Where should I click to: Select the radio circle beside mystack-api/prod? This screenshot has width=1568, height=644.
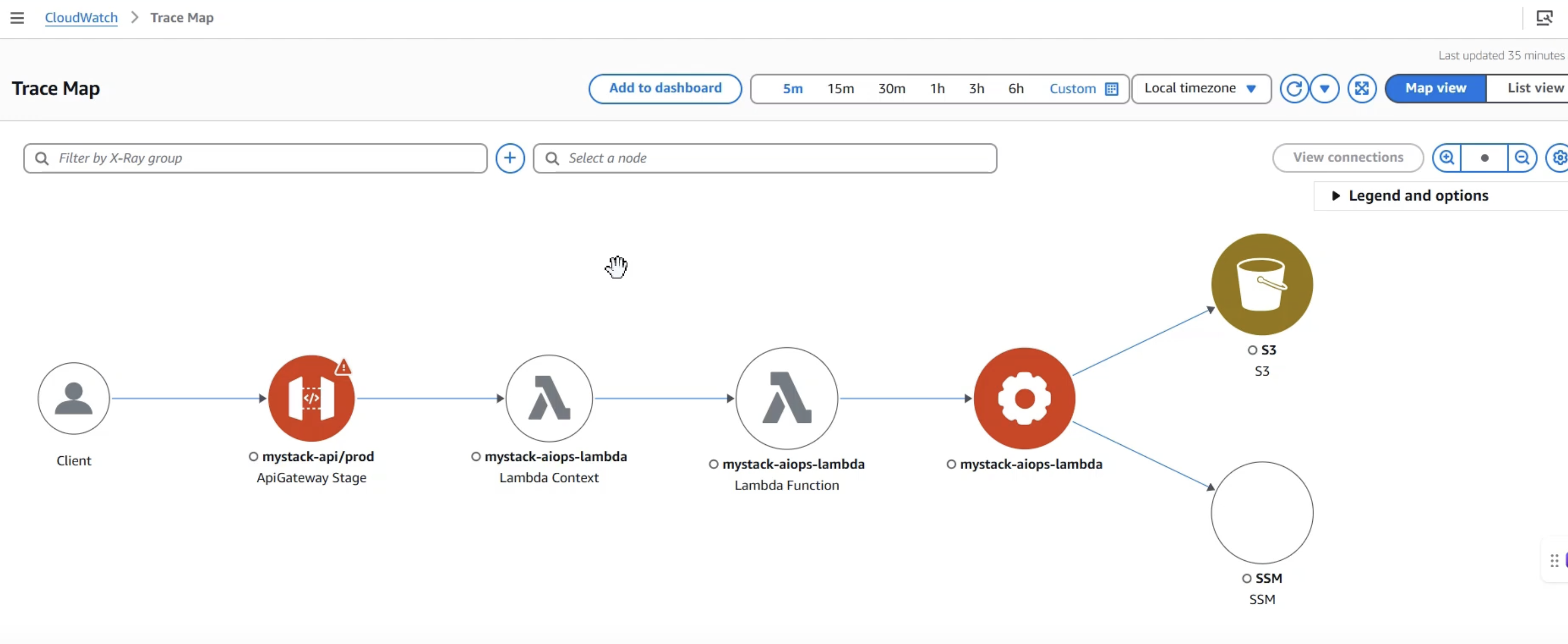point(253,456)
